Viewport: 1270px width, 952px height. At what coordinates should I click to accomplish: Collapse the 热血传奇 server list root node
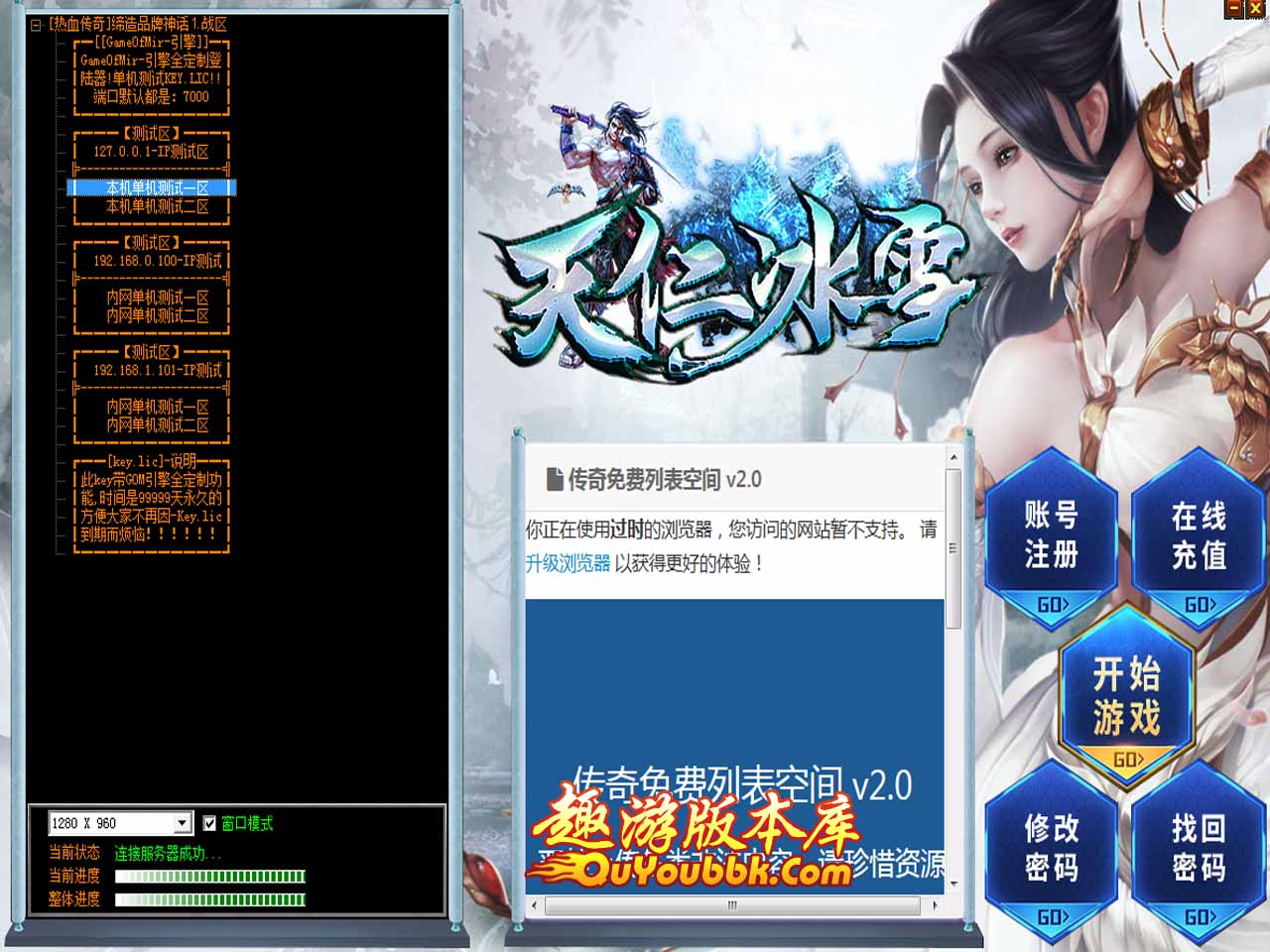tap(36, 25)
